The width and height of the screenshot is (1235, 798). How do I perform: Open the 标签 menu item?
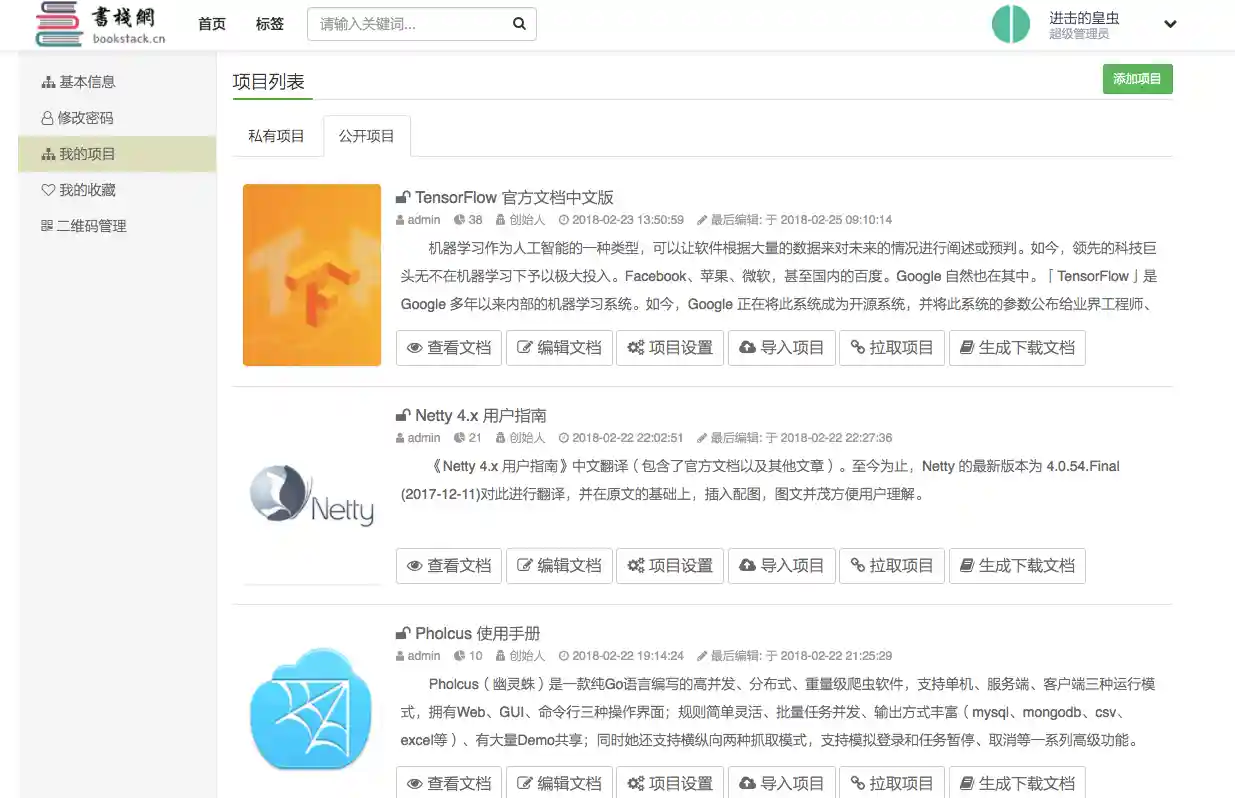[269, 23]
